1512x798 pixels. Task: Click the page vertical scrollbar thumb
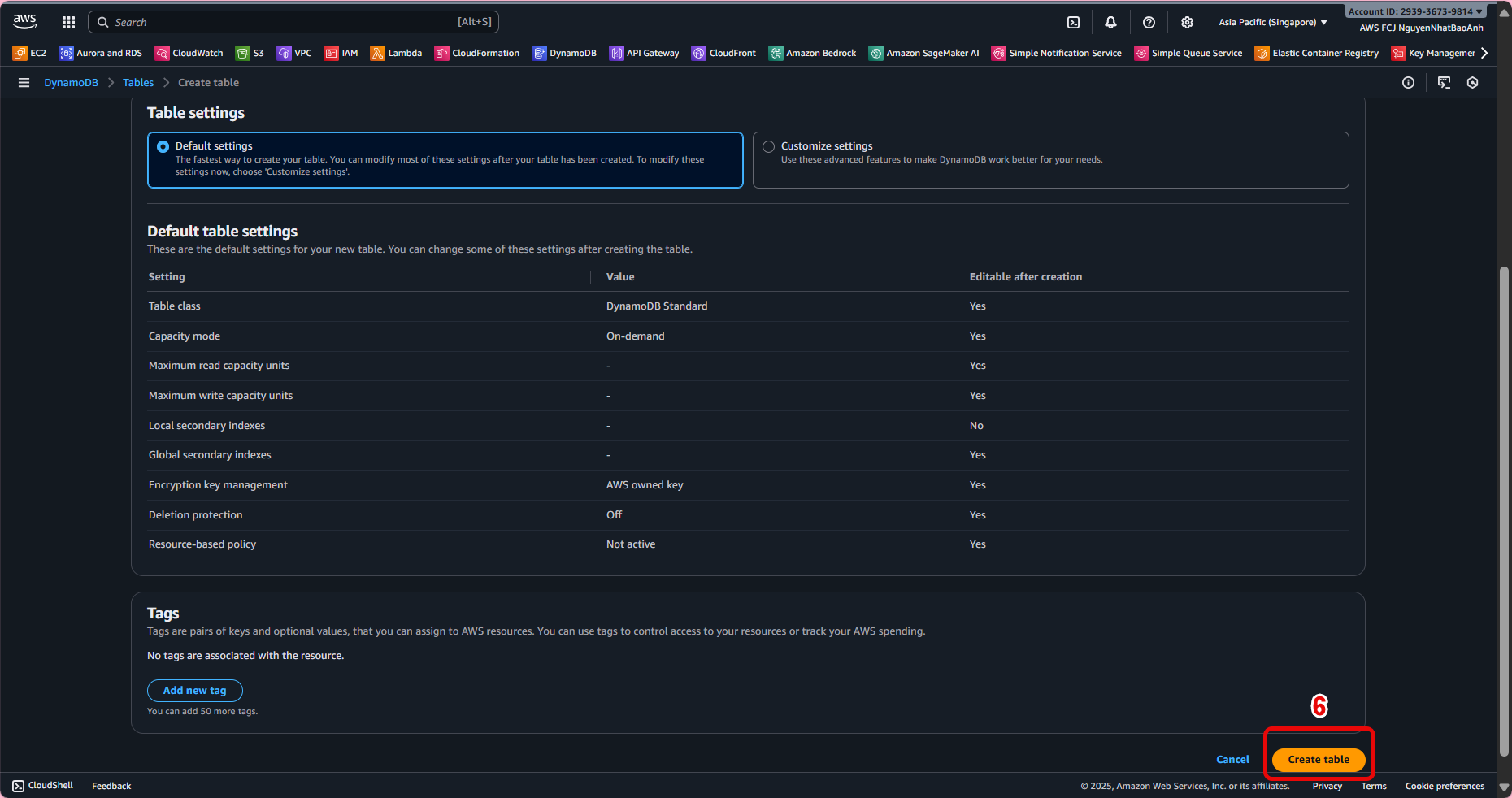(1504, 512)
